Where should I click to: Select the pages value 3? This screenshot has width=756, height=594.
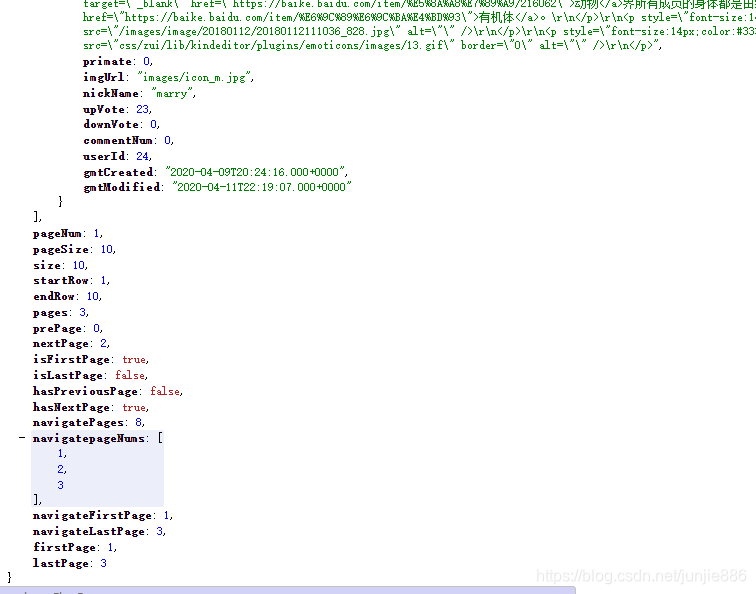[82, 312]
